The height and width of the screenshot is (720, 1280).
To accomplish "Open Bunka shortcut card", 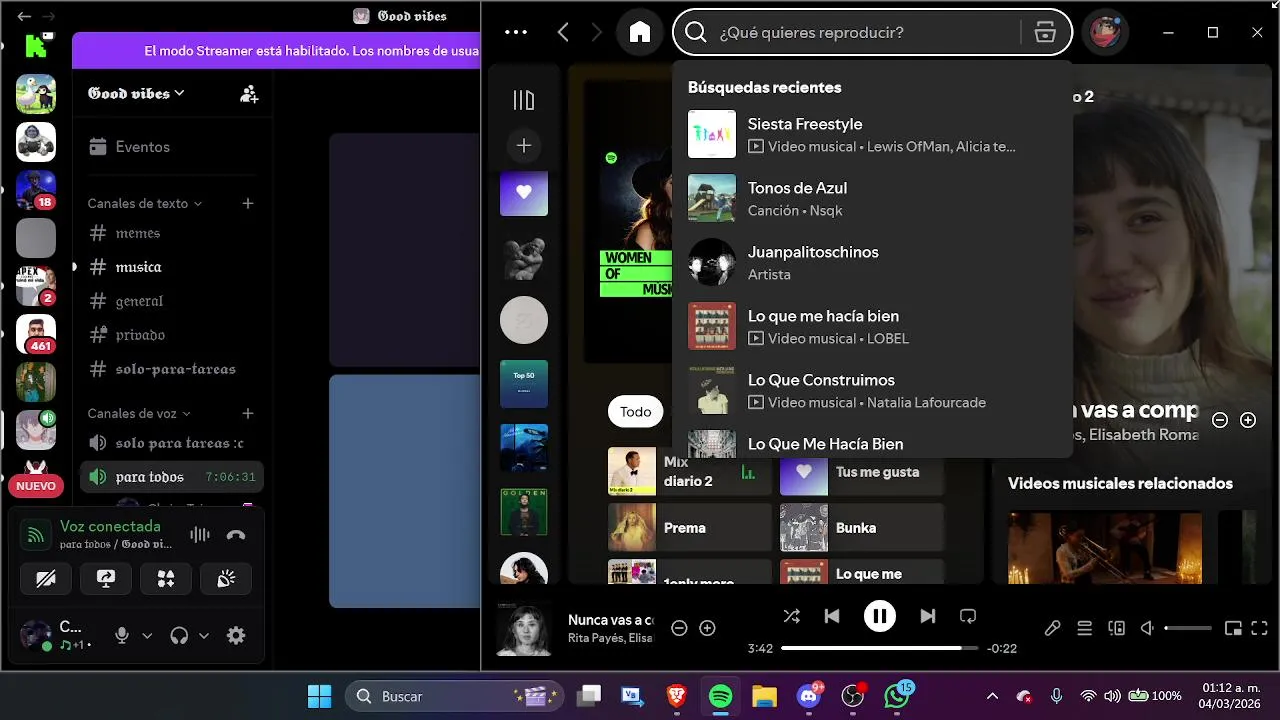I will [x=862, y=528].
